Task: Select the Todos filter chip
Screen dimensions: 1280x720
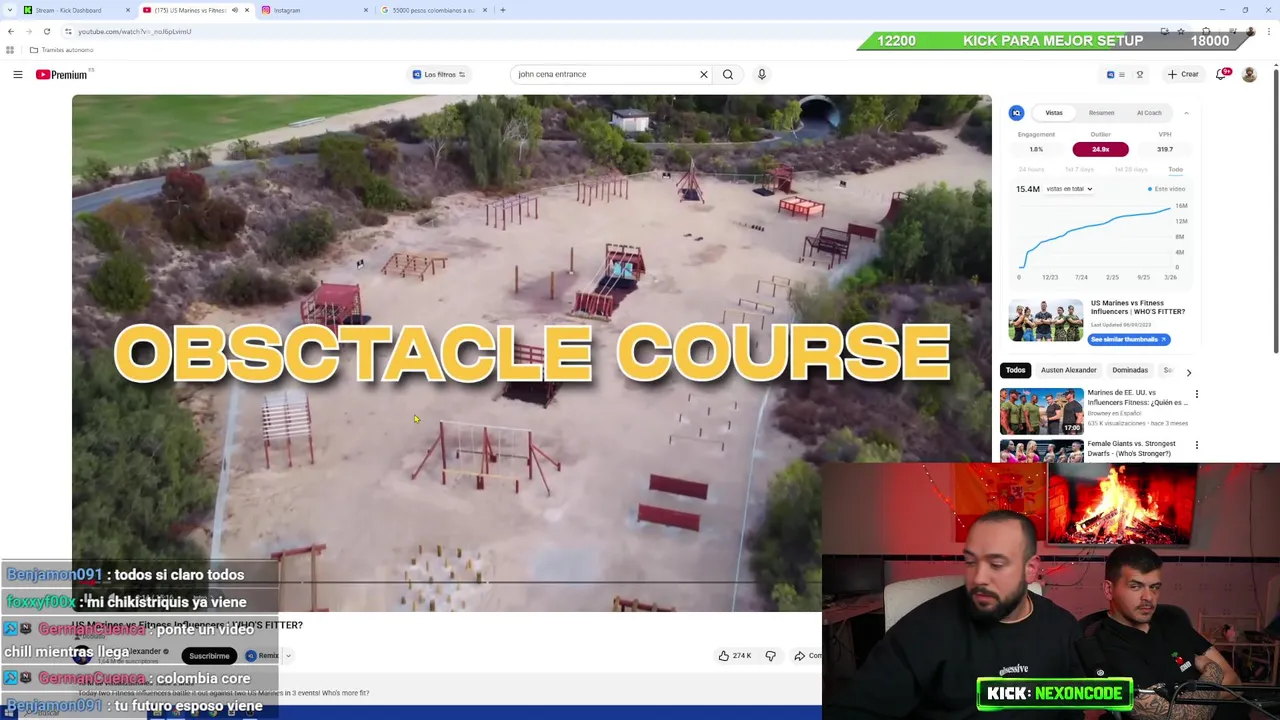Action: tap(1015, 371)
